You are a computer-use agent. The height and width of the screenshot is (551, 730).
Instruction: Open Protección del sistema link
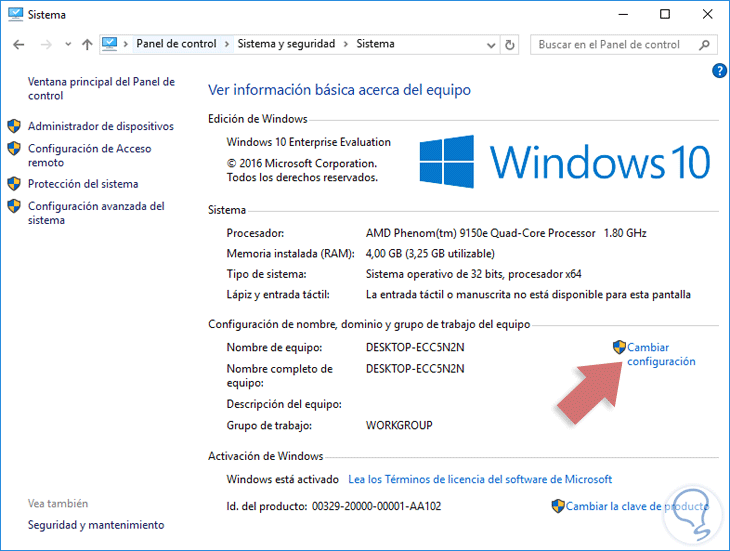83,184
